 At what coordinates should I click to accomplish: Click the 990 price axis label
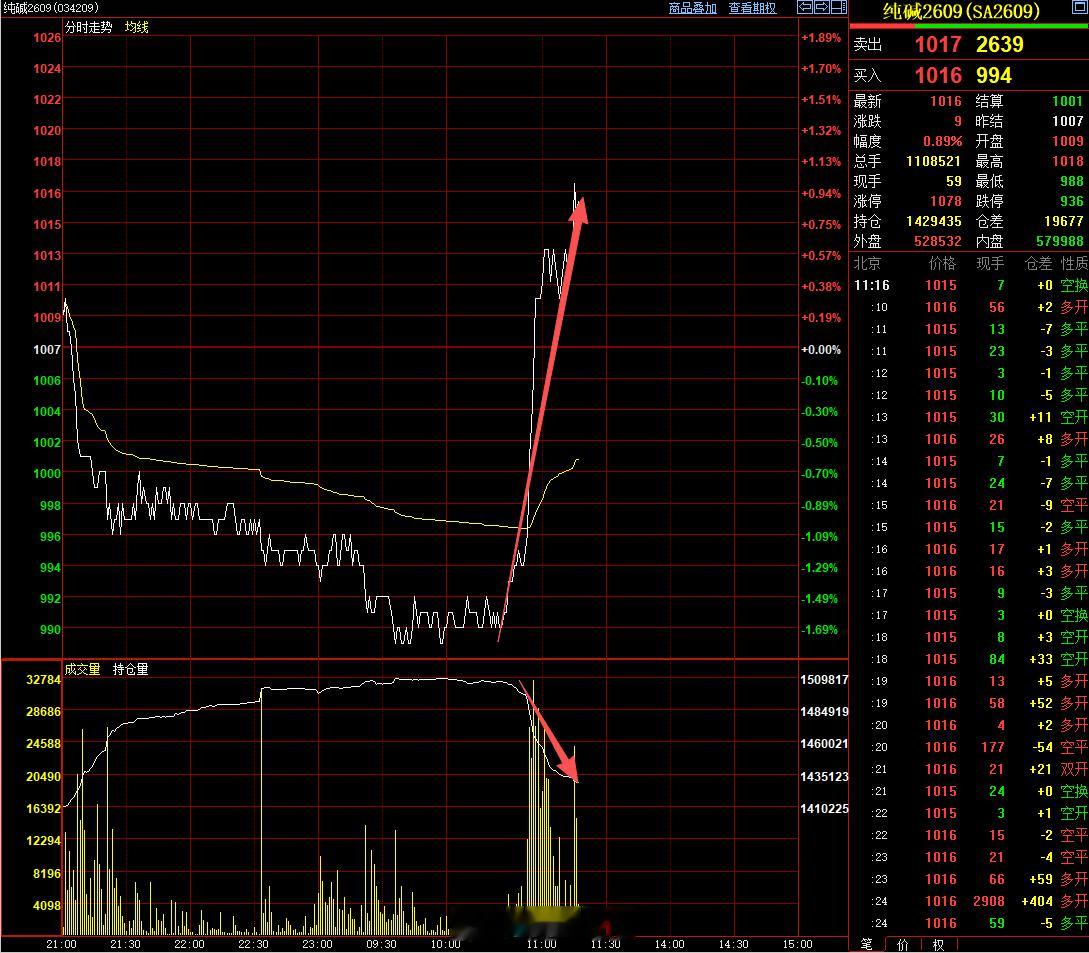coord(51,629)
